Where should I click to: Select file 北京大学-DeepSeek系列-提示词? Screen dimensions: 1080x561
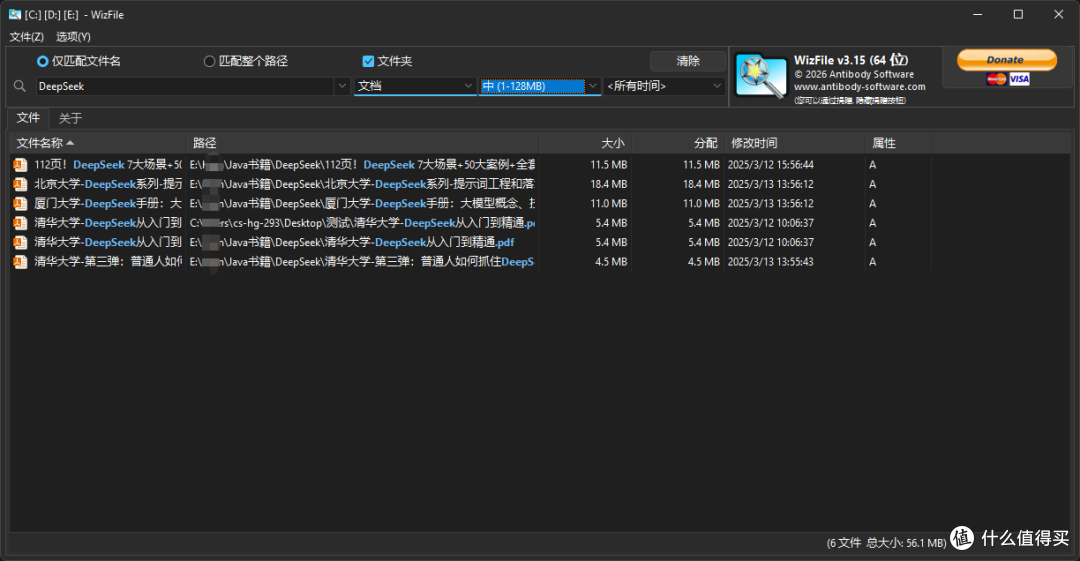[x=108, y=184]
